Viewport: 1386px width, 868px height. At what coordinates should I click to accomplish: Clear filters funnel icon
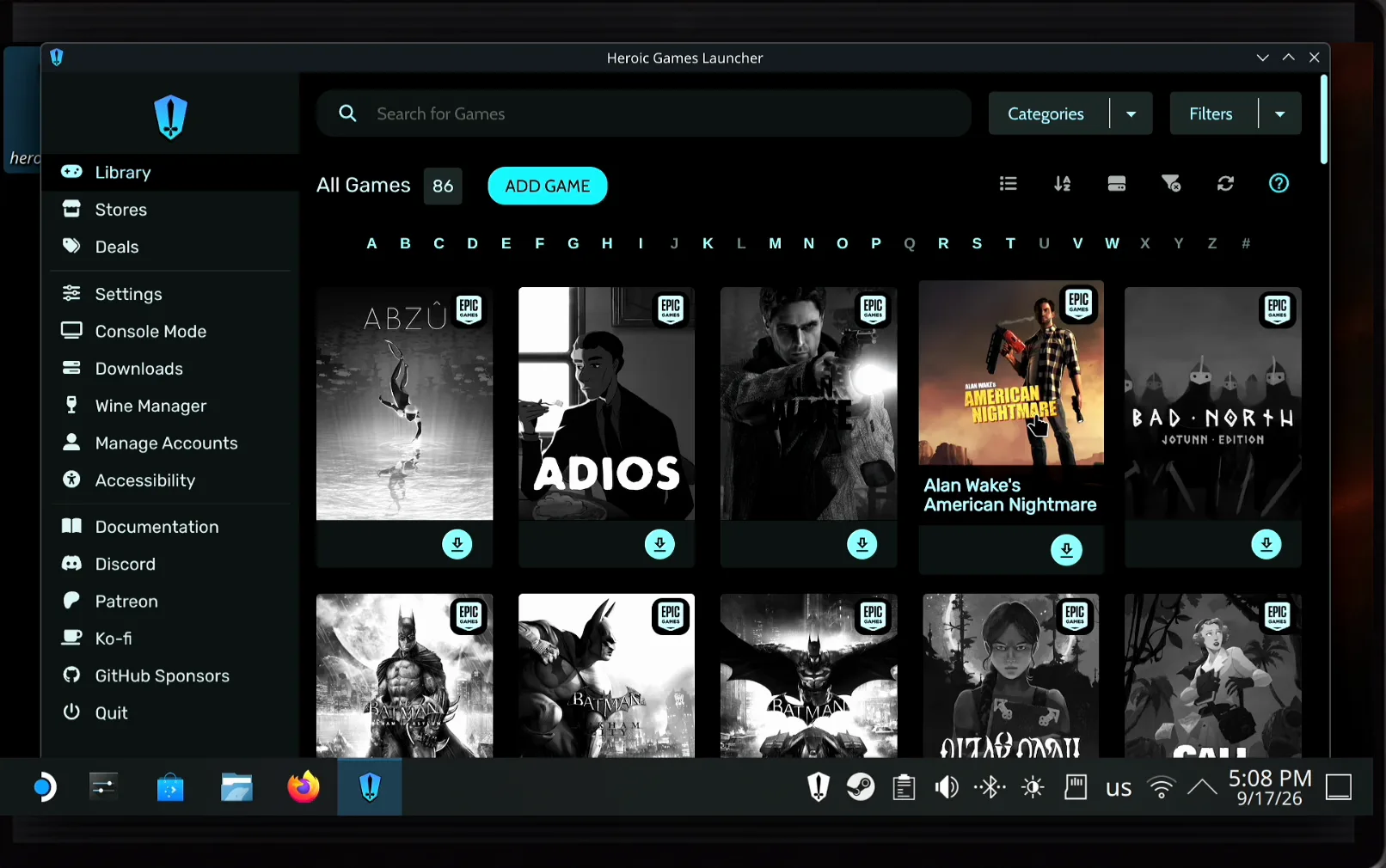point(1171,184)
